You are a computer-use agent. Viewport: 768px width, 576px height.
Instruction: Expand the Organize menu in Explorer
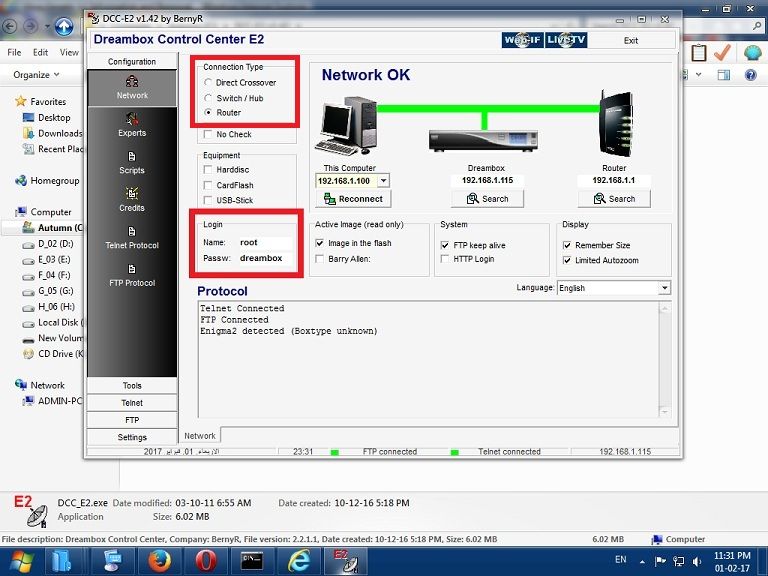36,75
